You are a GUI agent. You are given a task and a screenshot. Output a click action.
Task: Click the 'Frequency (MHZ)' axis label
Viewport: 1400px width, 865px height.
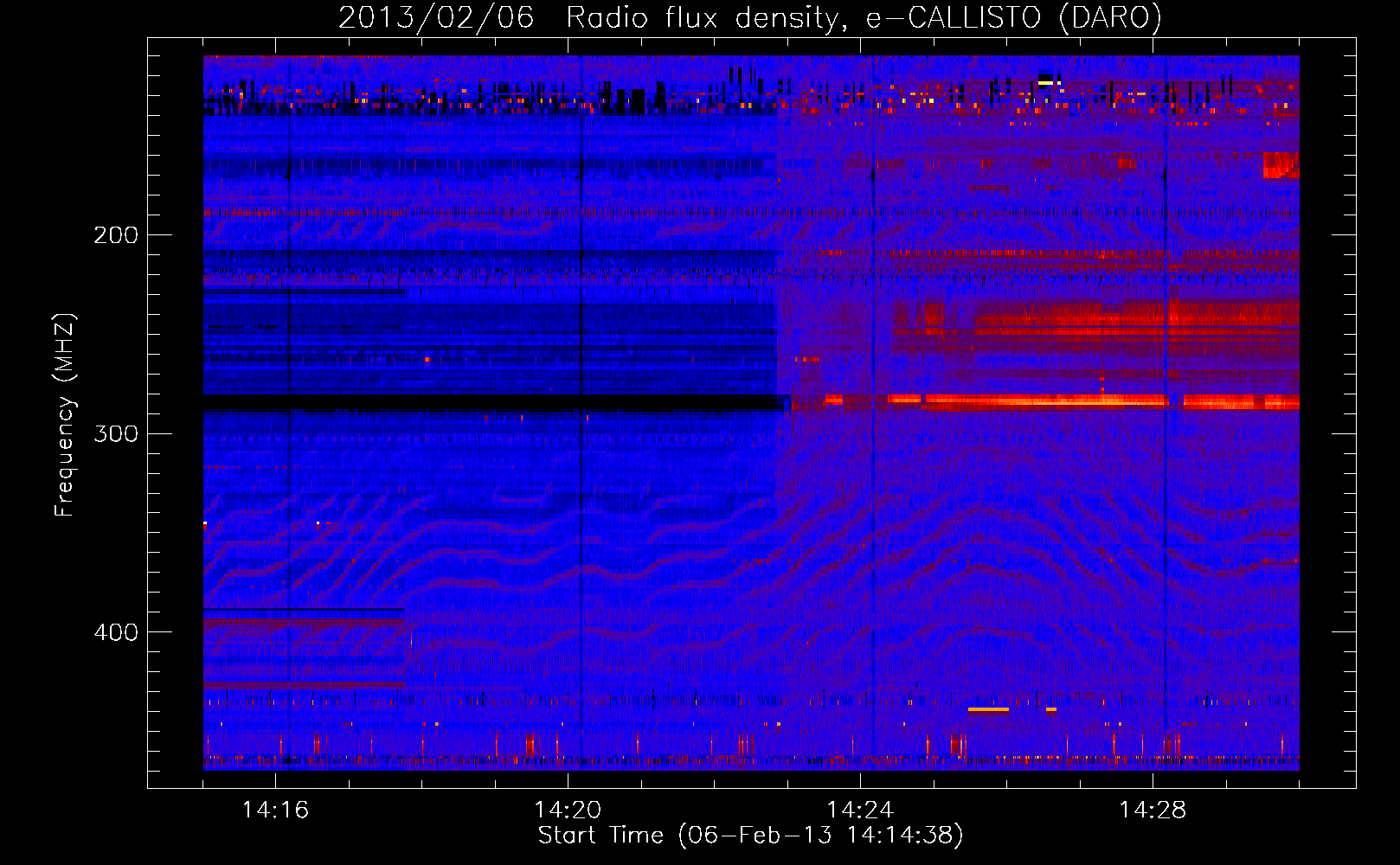[65, 415]
